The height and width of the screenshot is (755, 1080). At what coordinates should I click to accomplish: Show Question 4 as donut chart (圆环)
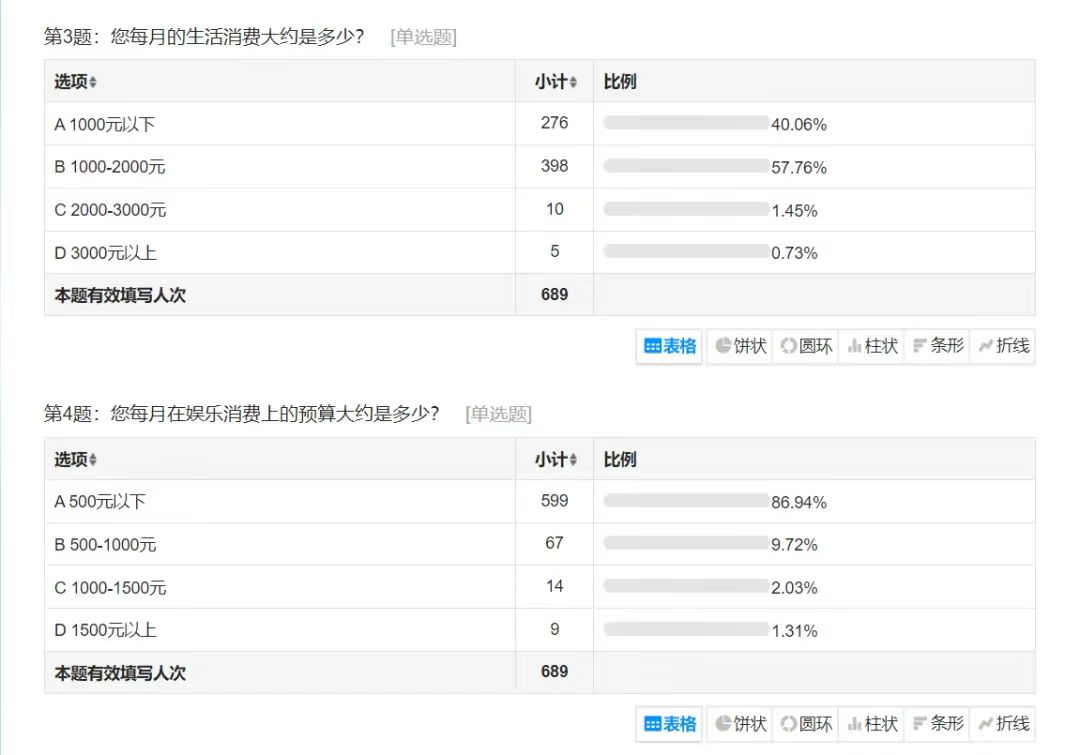tap(806, 724)
